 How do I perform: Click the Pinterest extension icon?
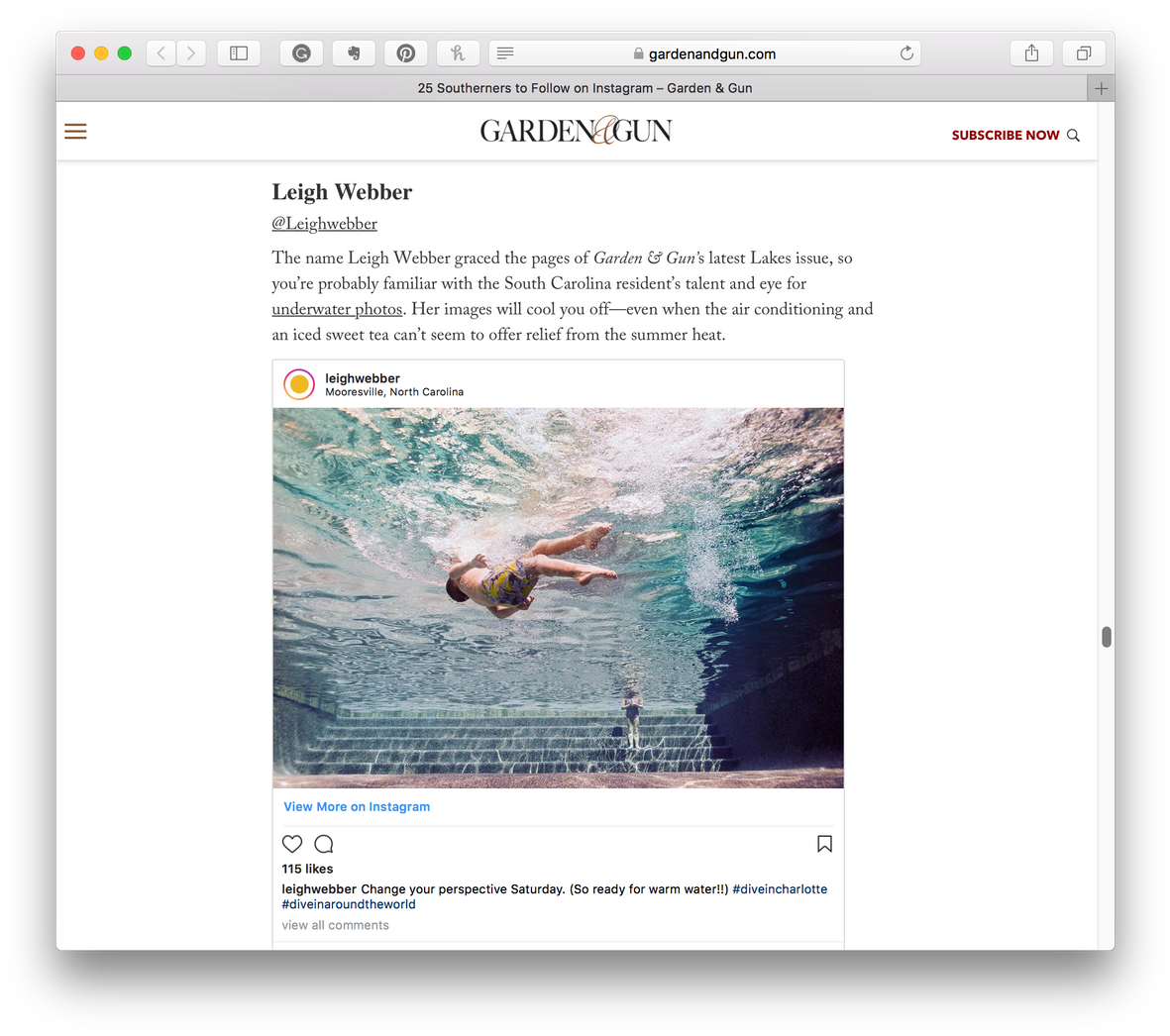(x=406, y=53)
